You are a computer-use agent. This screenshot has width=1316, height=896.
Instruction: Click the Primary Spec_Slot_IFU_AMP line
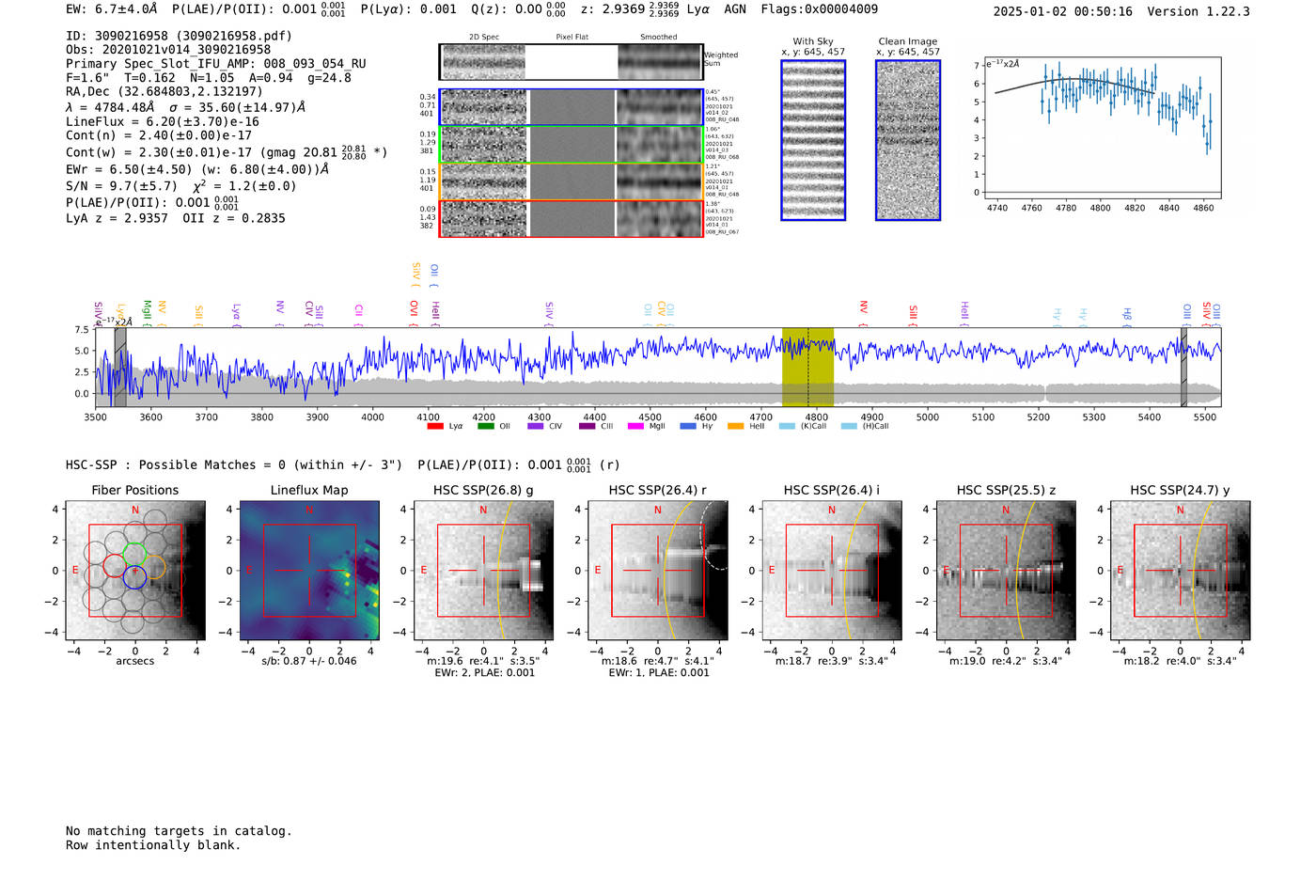(x=216, y=64)
